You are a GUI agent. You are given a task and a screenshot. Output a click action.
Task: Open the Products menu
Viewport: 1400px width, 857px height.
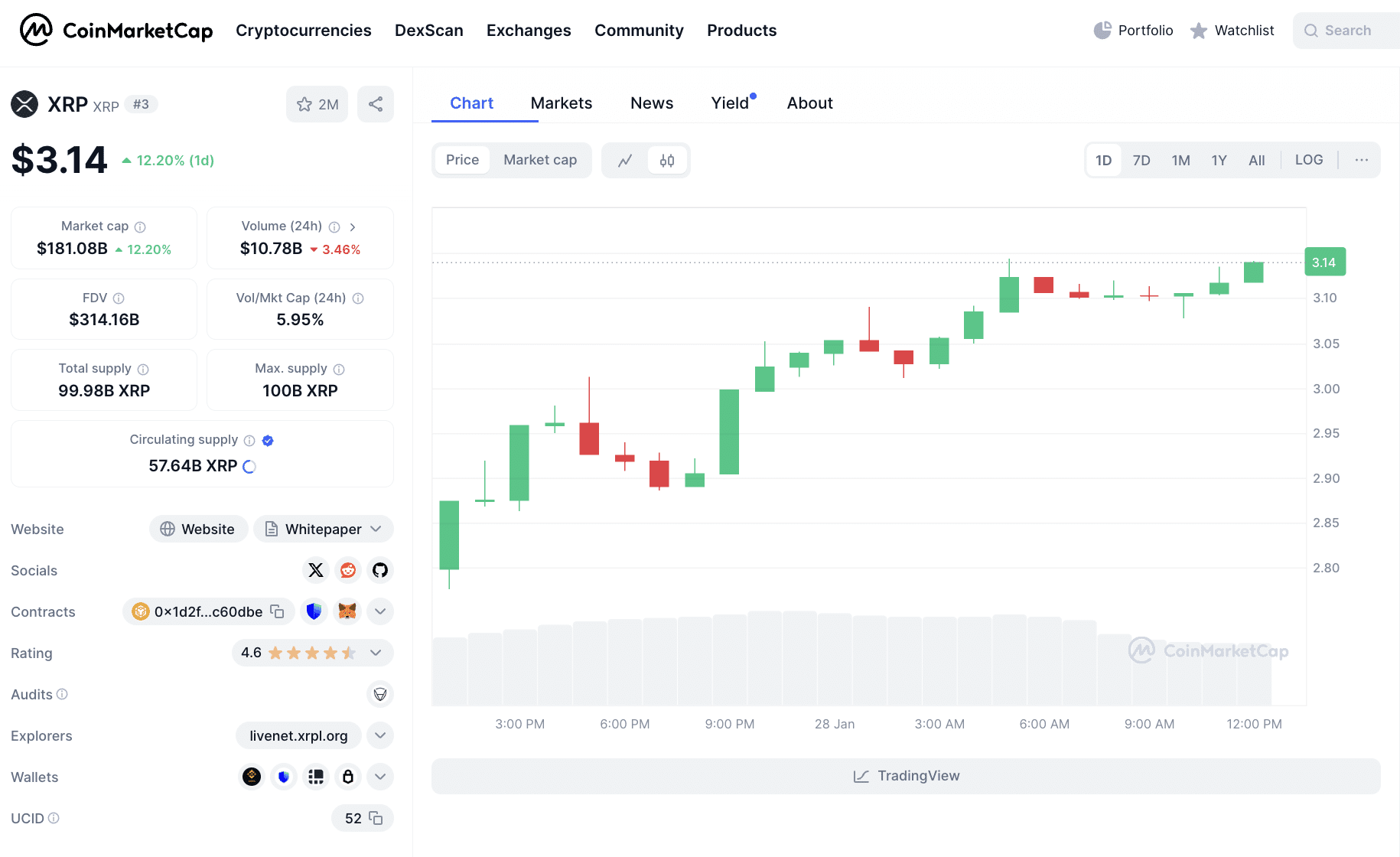[742, 31]
